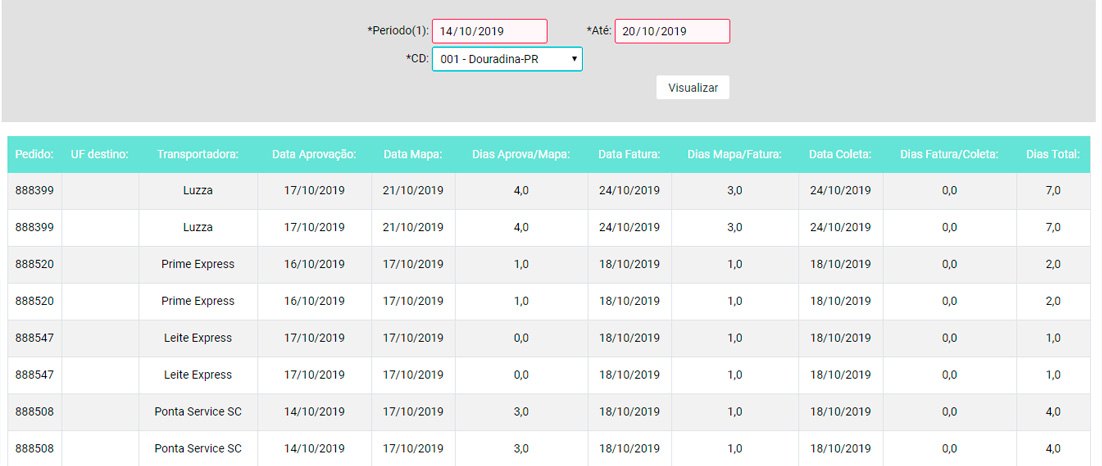Click the Data Mapa column header

pos(413,155)
